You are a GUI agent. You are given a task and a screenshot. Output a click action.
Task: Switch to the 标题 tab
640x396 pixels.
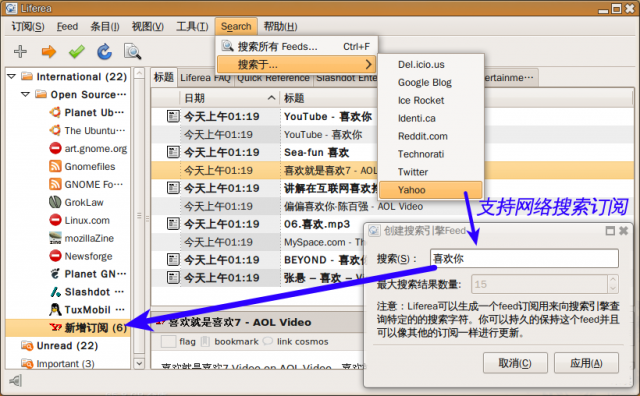pyautogui.click(x=164, y=77)
